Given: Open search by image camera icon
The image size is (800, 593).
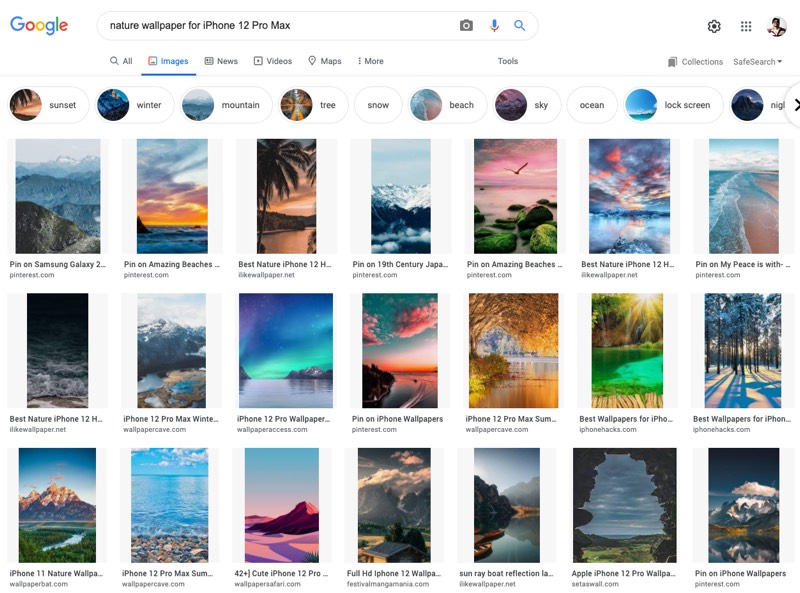Looking at the screenshot, I should click(466, 26).
